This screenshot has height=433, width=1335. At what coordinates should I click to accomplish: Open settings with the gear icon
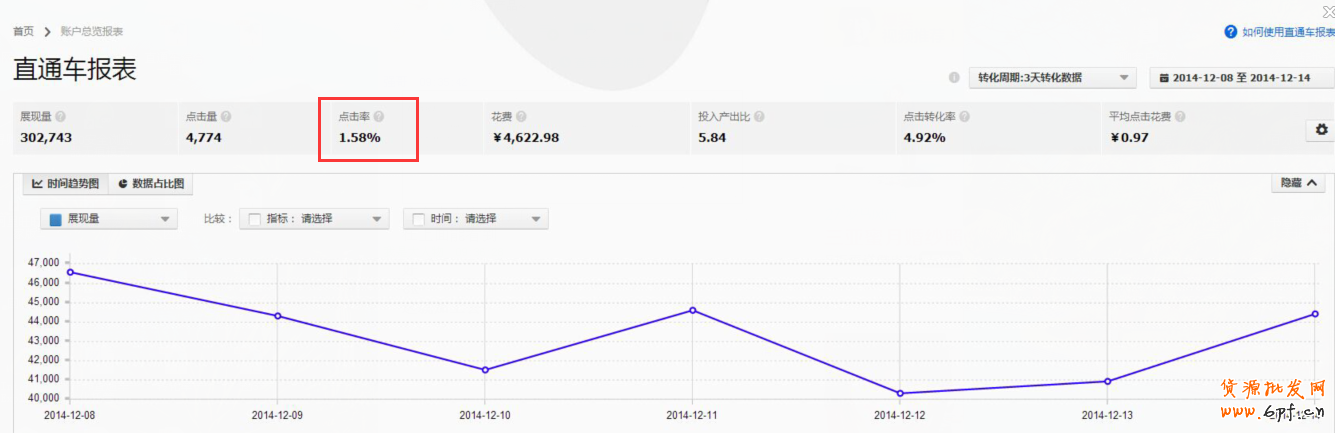pos(1321,130)
